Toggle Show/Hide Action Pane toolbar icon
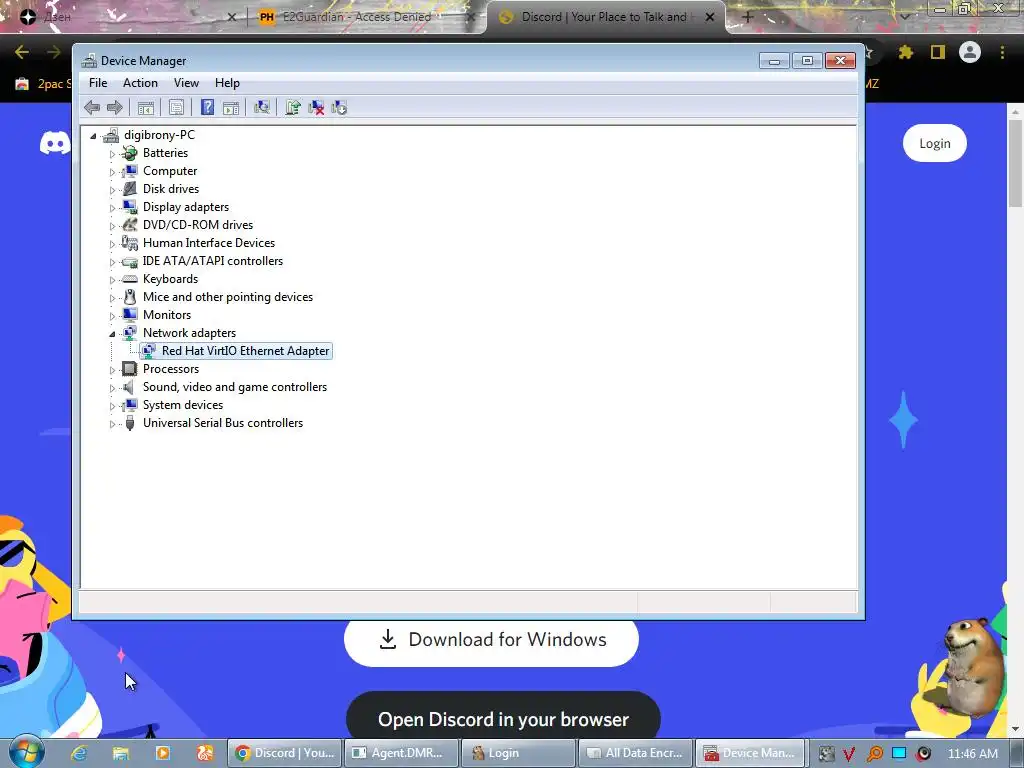1024x768 pixels. click(231, 108)
